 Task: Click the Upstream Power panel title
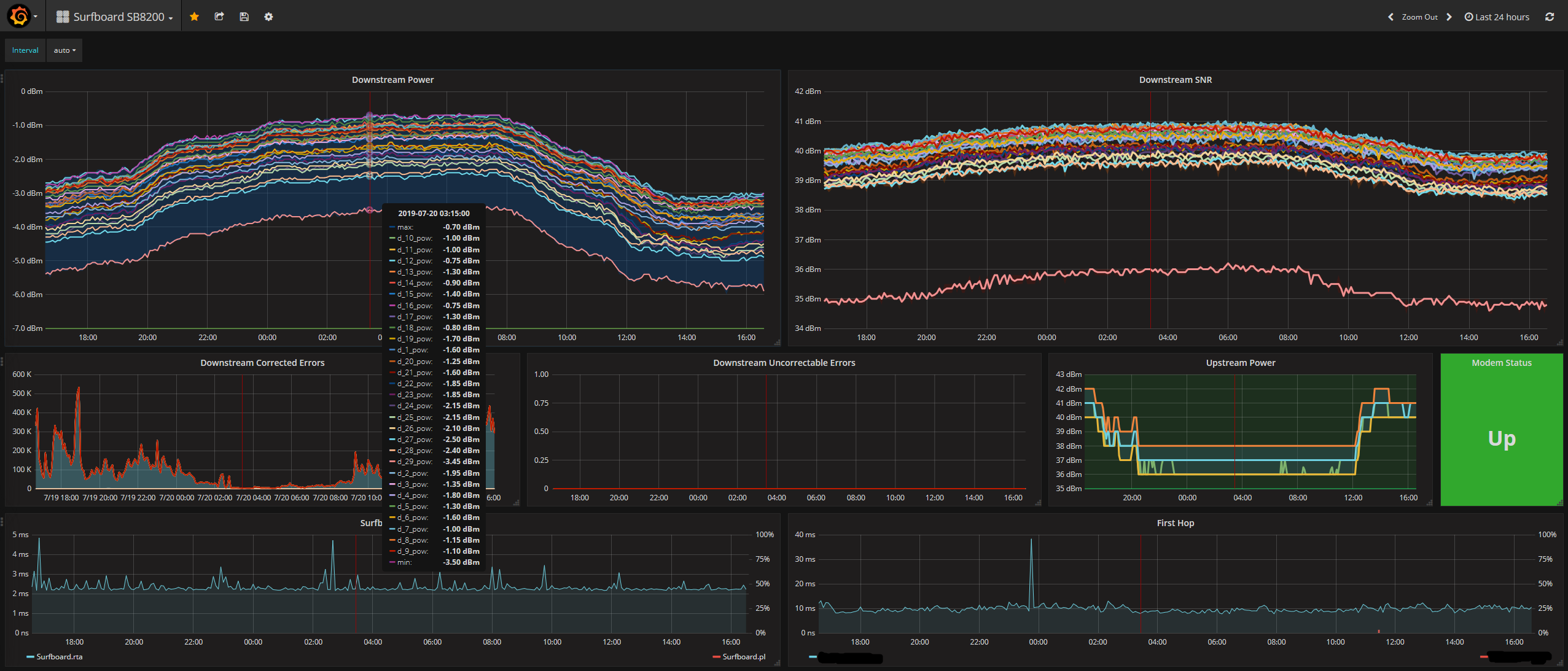(x=1240, y=363)
